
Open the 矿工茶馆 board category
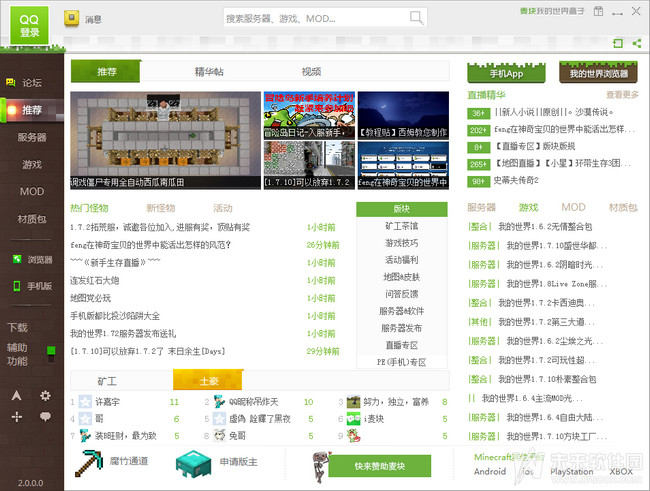401,226
